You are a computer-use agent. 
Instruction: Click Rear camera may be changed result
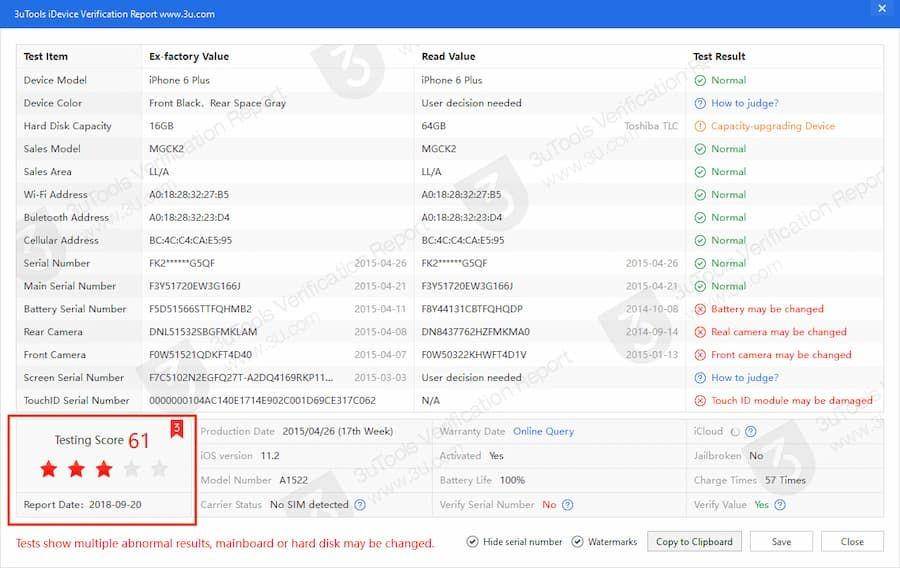click(778, 332)
